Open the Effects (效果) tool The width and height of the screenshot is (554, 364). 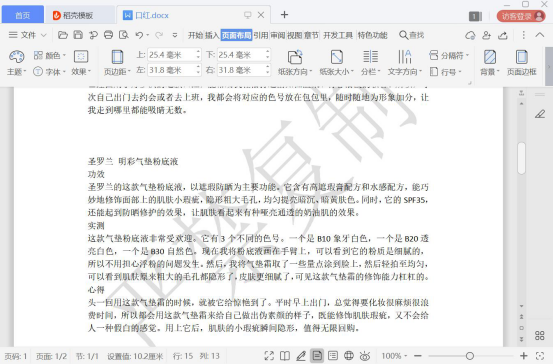[x=81, y=63]
